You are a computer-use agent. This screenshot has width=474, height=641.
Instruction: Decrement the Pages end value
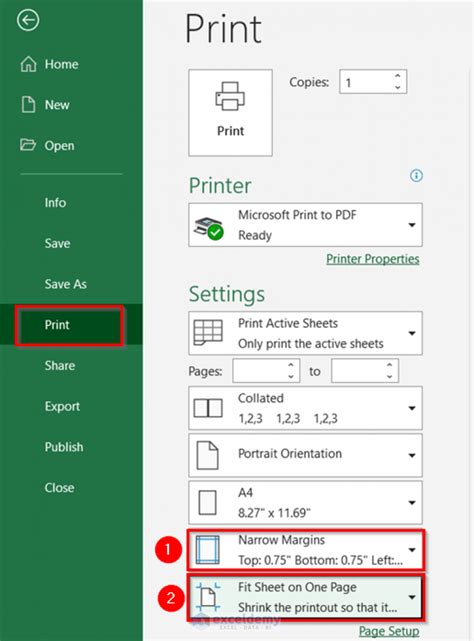(x=390, y=377)
